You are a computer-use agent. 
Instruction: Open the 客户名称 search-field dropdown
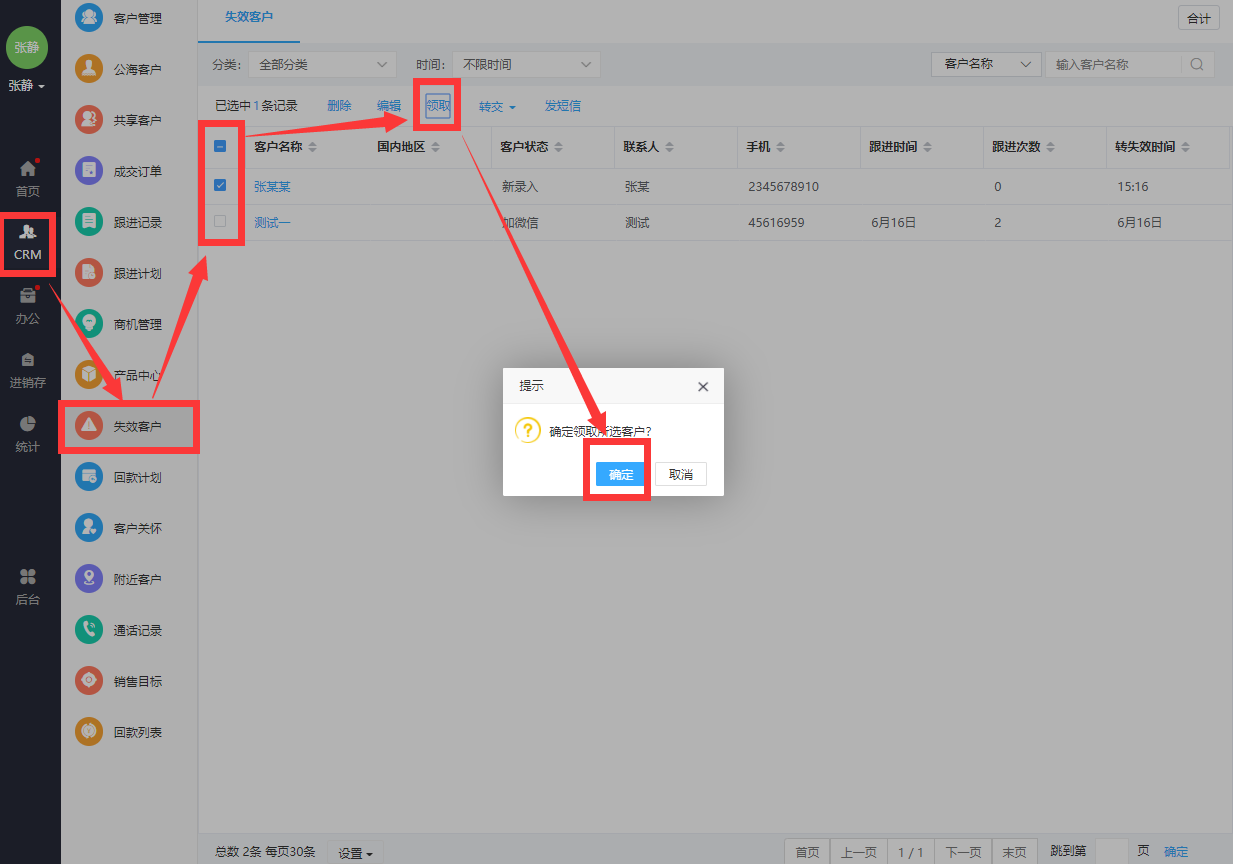[986, 64]
